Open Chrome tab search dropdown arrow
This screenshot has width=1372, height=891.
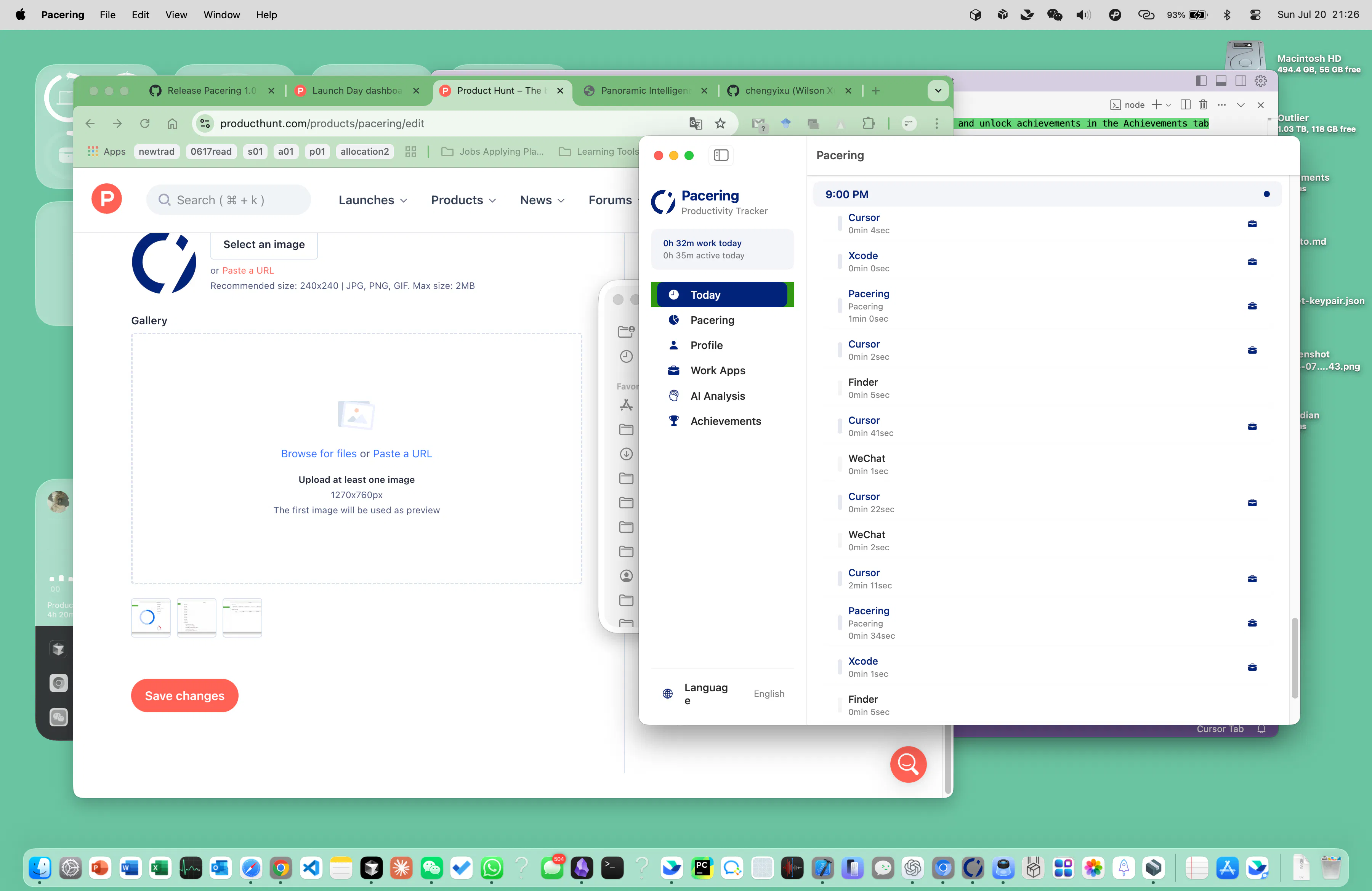(x=938, y=90)
